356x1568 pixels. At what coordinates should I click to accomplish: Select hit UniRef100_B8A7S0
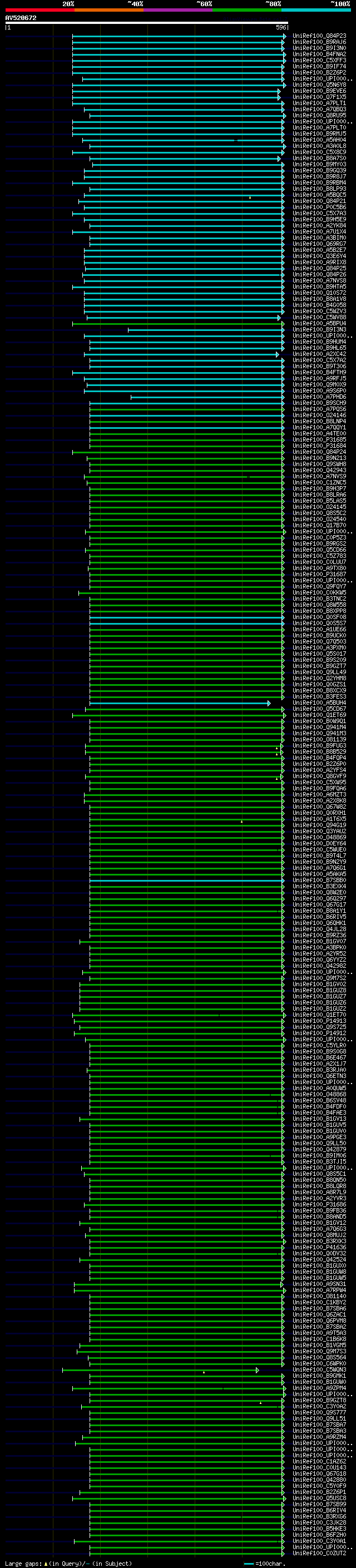[x=319, y=159]
